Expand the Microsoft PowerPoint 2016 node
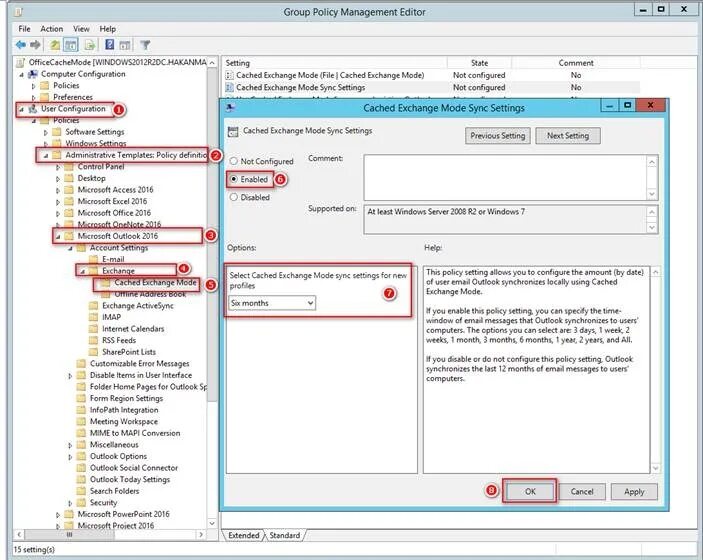The image size is (703, 560). (58, 515)
